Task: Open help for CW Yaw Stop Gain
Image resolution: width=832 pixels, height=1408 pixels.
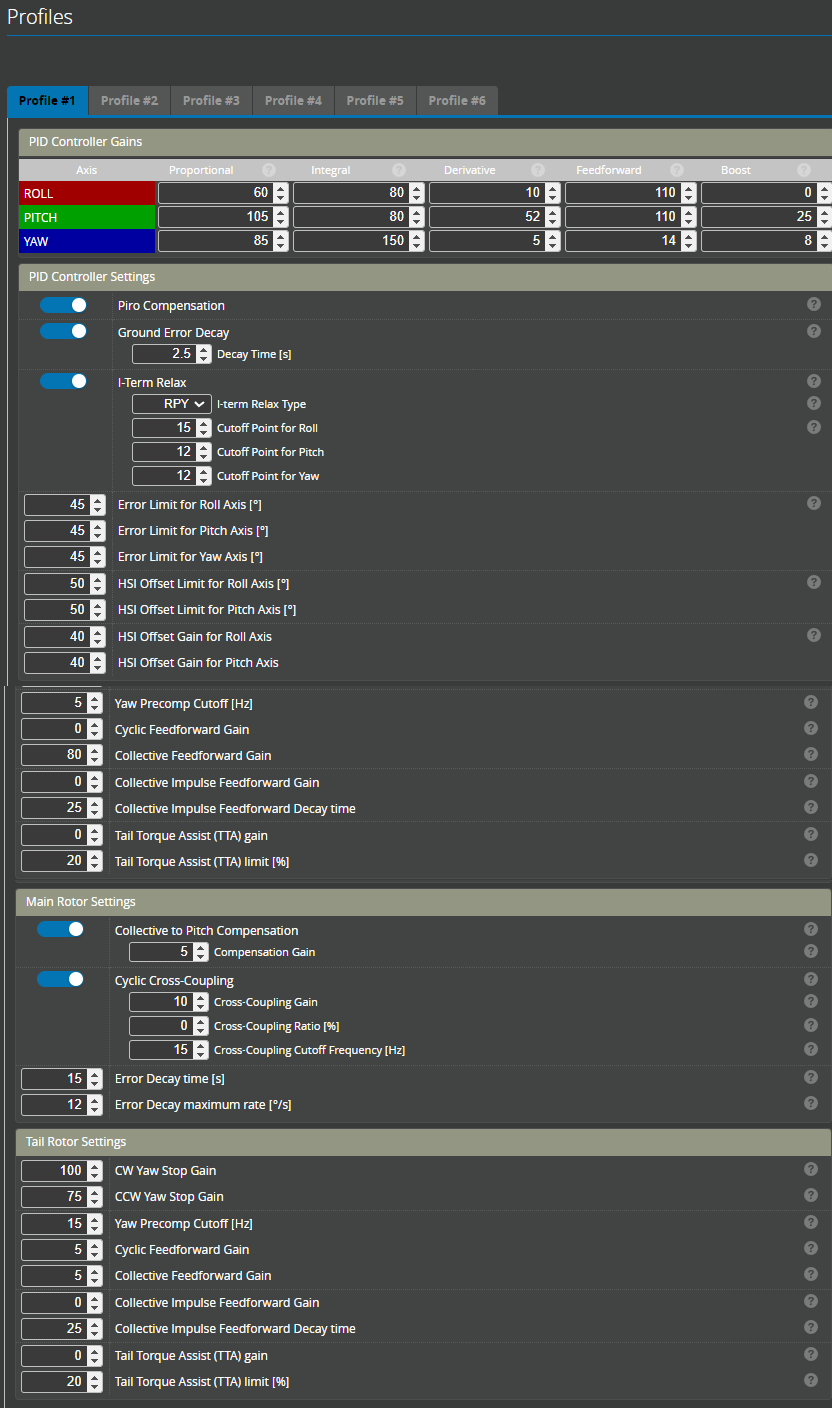Action: (811, 1168)
